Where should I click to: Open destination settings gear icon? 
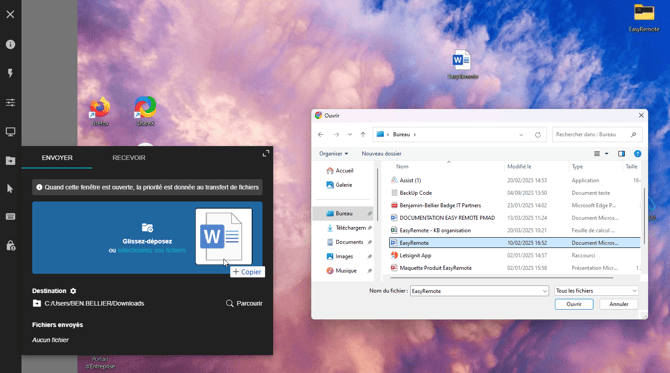[x=73, y=291]
